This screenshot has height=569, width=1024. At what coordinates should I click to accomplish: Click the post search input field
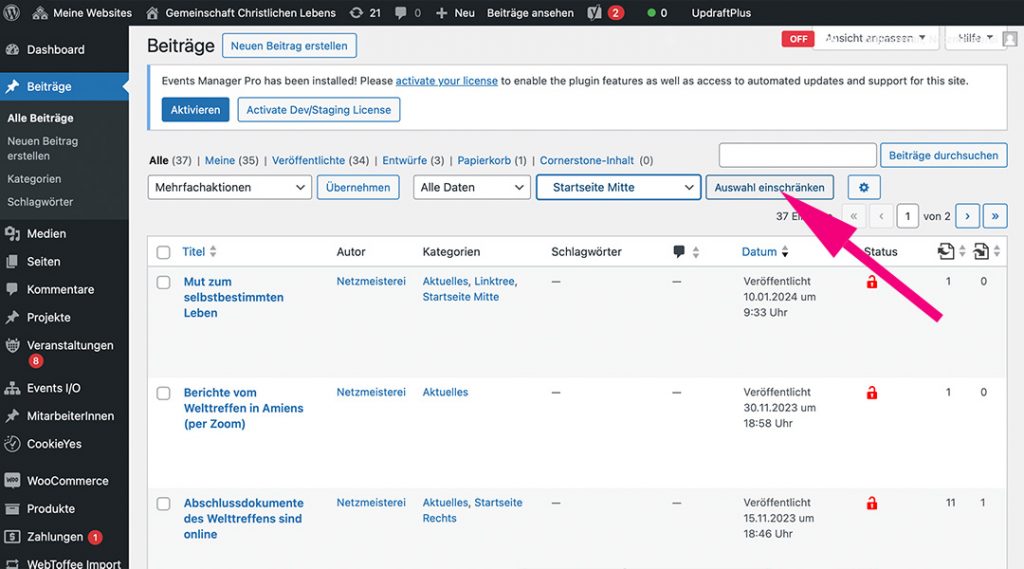pos(797,155)
